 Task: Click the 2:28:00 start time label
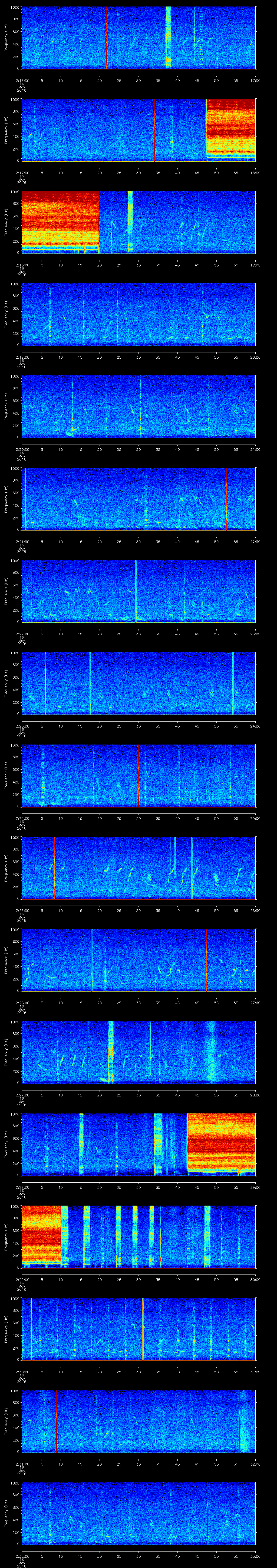pos(22,1187)
